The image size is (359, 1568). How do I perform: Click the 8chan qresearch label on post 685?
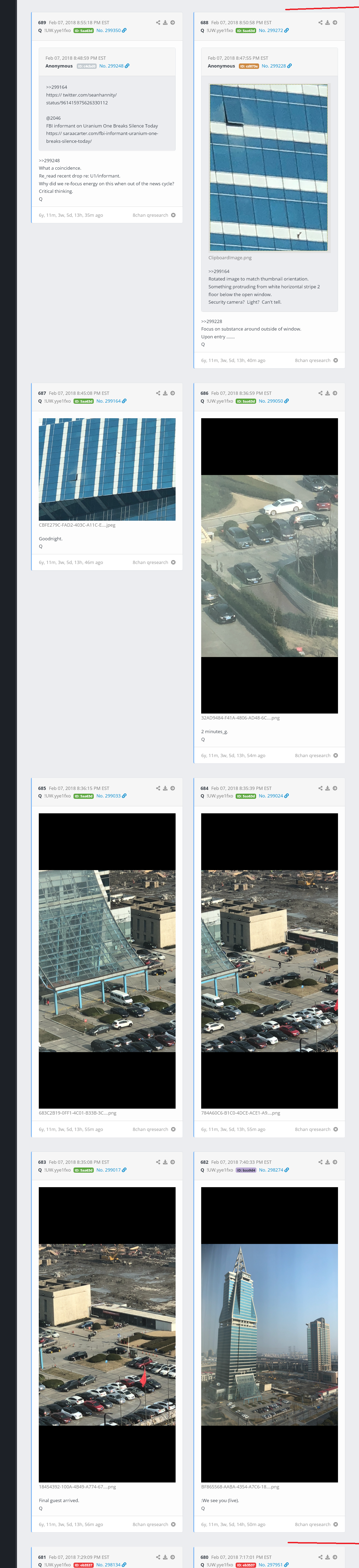[151, 1129]
